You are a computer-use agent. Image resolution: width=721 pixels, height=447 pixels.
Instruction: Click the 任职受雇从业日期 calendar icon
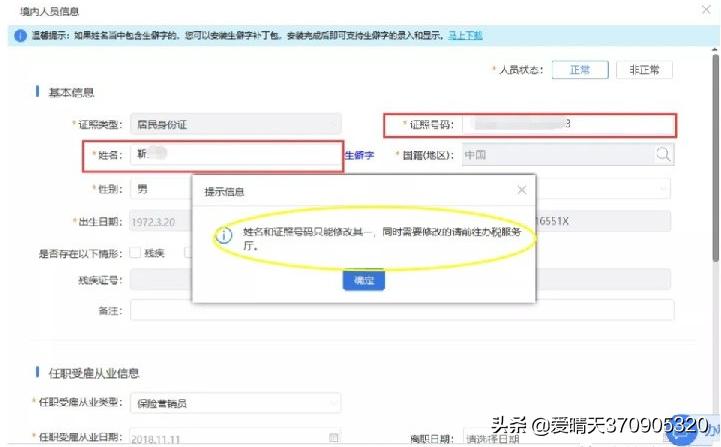[x=334, y=437]
